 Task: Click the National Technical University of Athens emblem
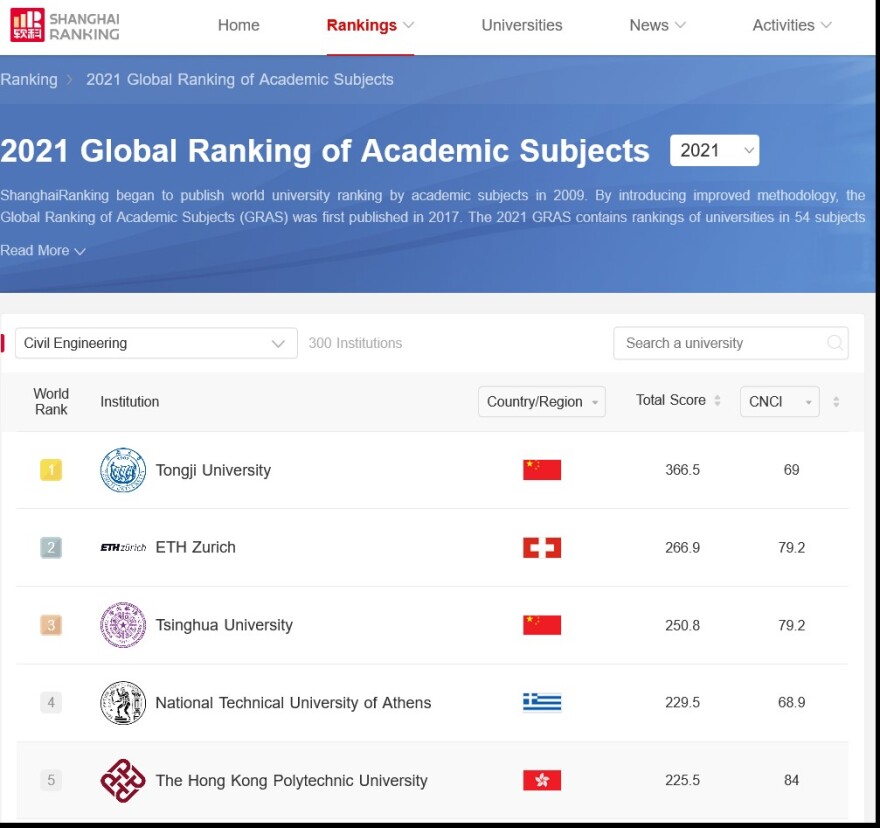point(123,703)
